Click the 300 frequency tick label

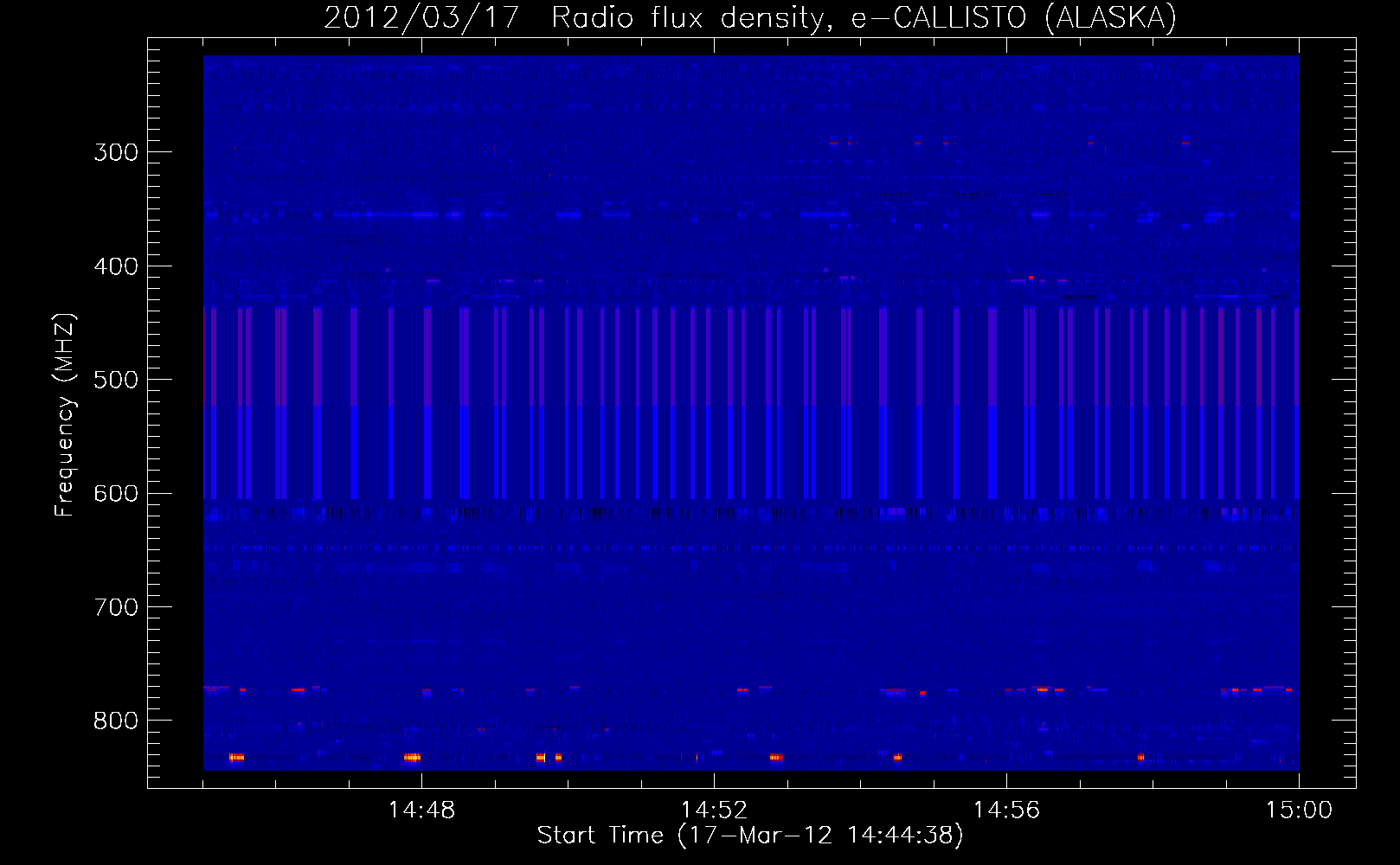(116, 153)
